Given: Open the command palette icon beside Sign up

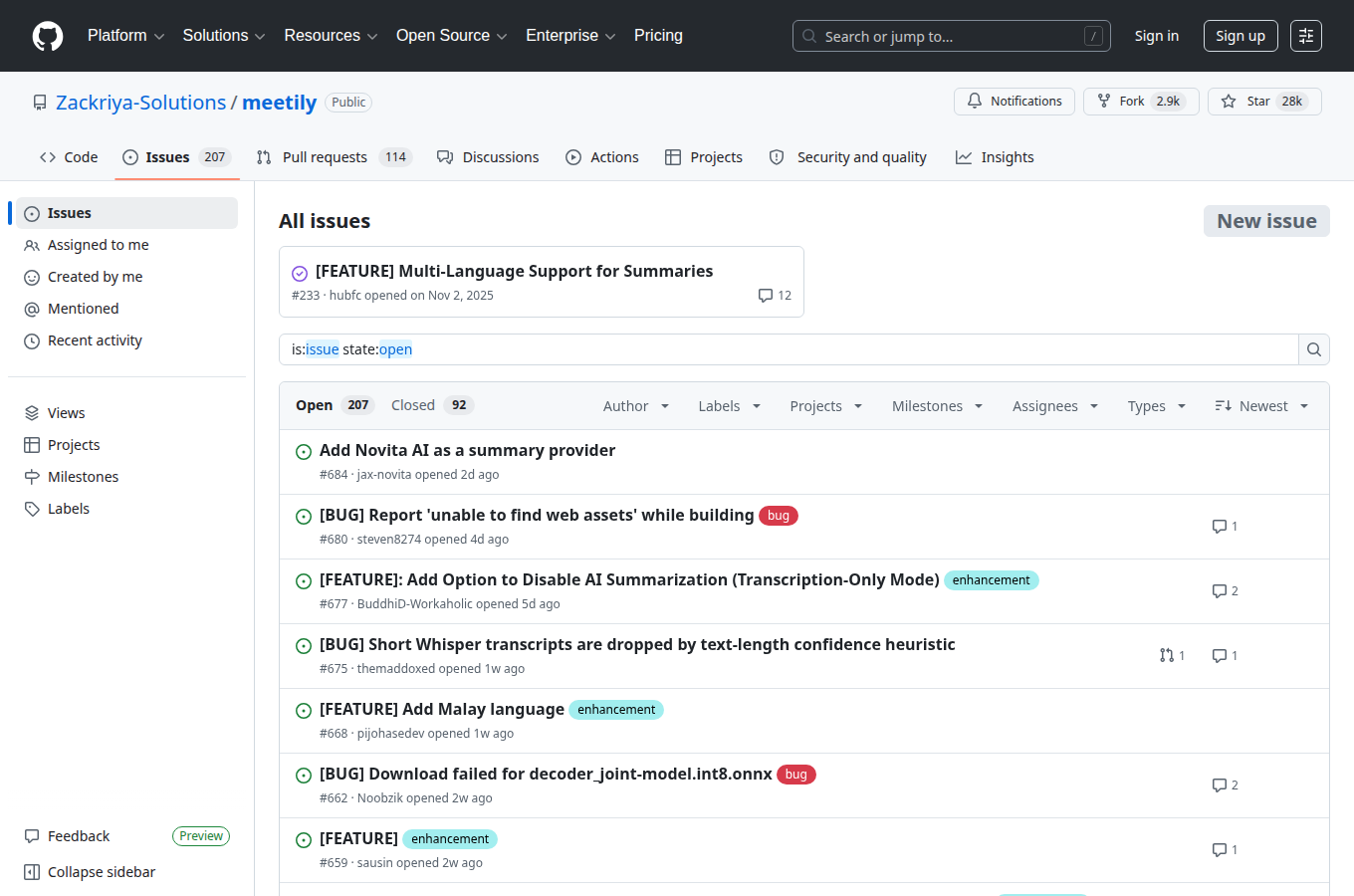Looking at the screenshot, I should coord(1306,36).
